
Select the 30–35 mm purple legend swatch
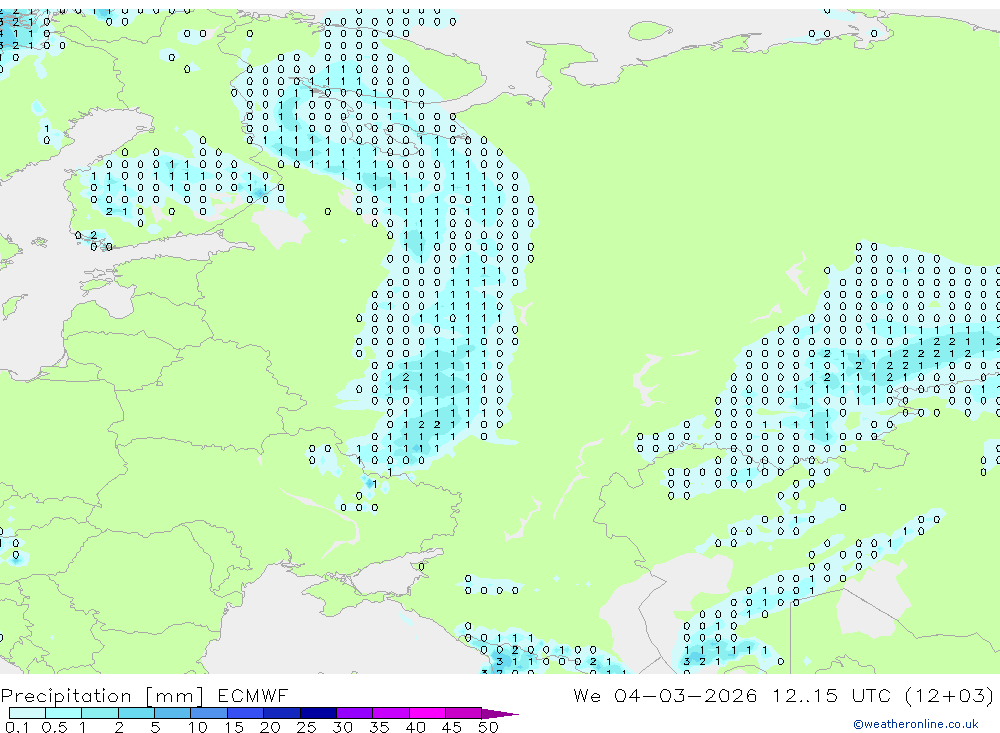355,713
